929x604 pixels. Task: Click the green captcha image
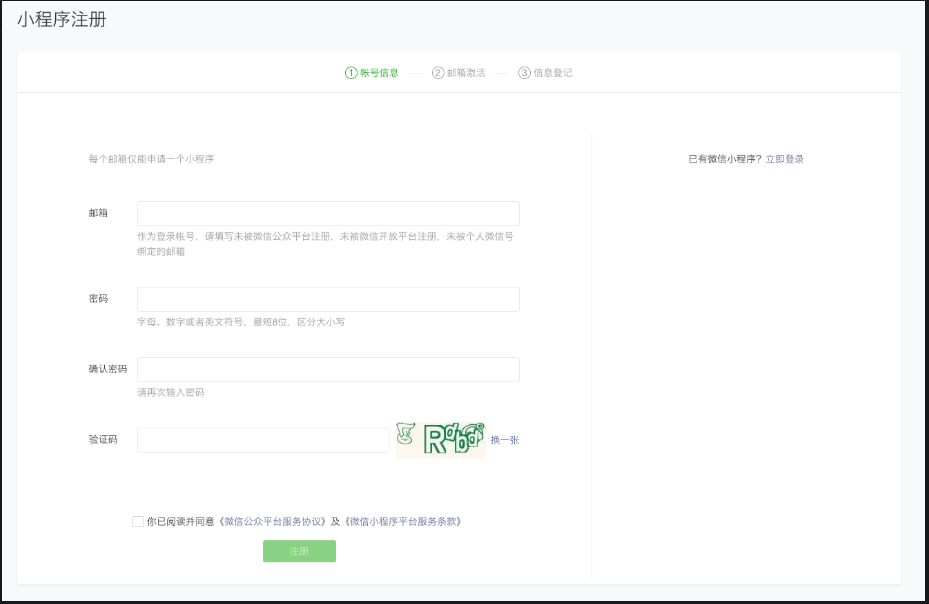(441, 440)
